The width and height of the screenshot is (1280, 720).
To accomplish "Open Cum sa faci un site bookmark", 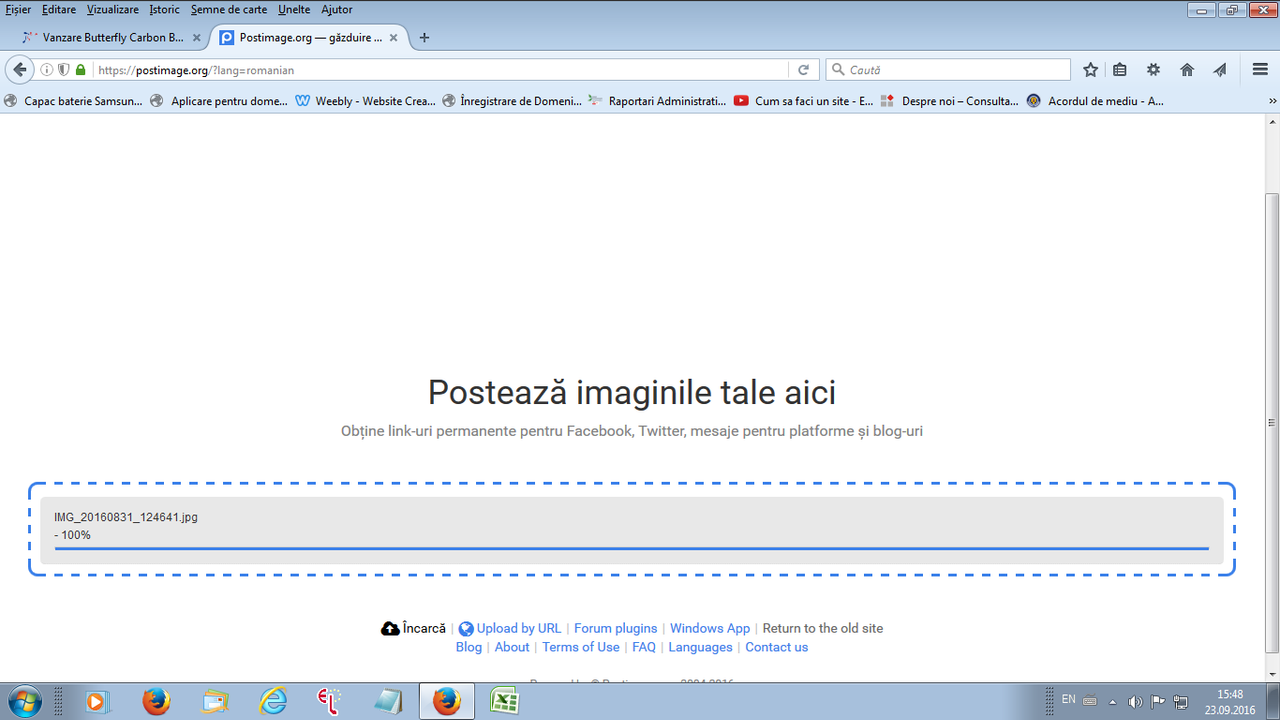I will click(804, 101).
